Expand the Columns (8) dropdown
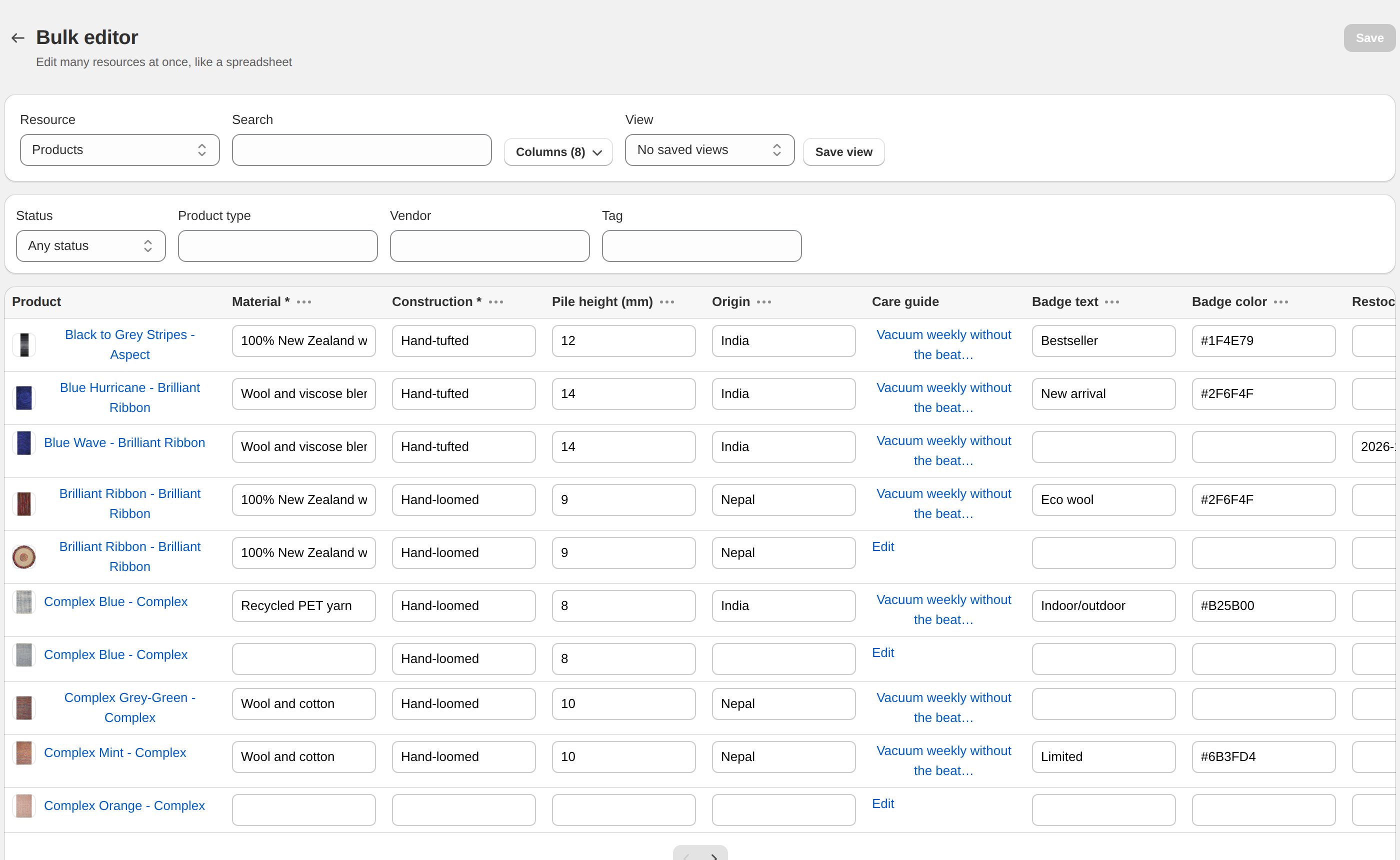This screenshot has width=1400, height=860. tap(558, 152)
